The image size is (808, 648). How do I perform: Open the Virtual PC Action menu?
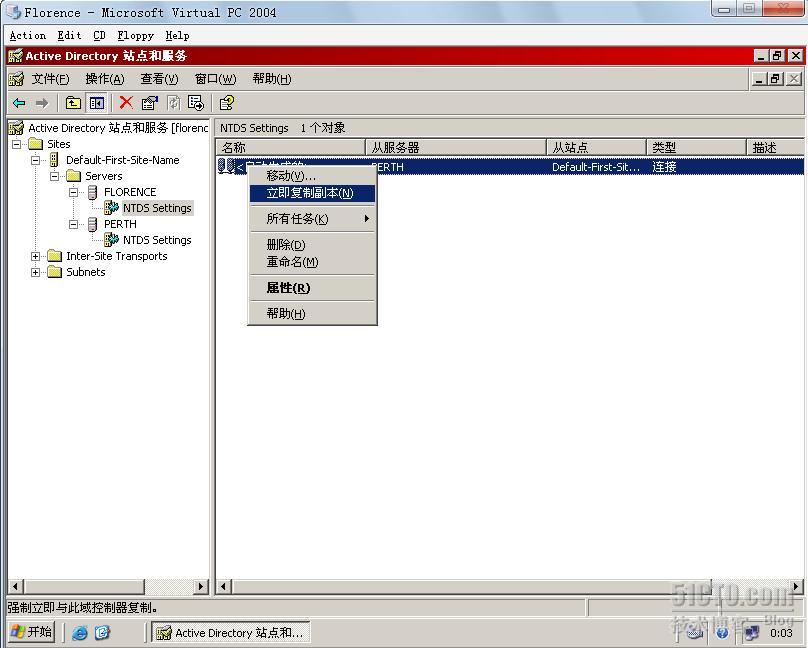pos(28,36)
